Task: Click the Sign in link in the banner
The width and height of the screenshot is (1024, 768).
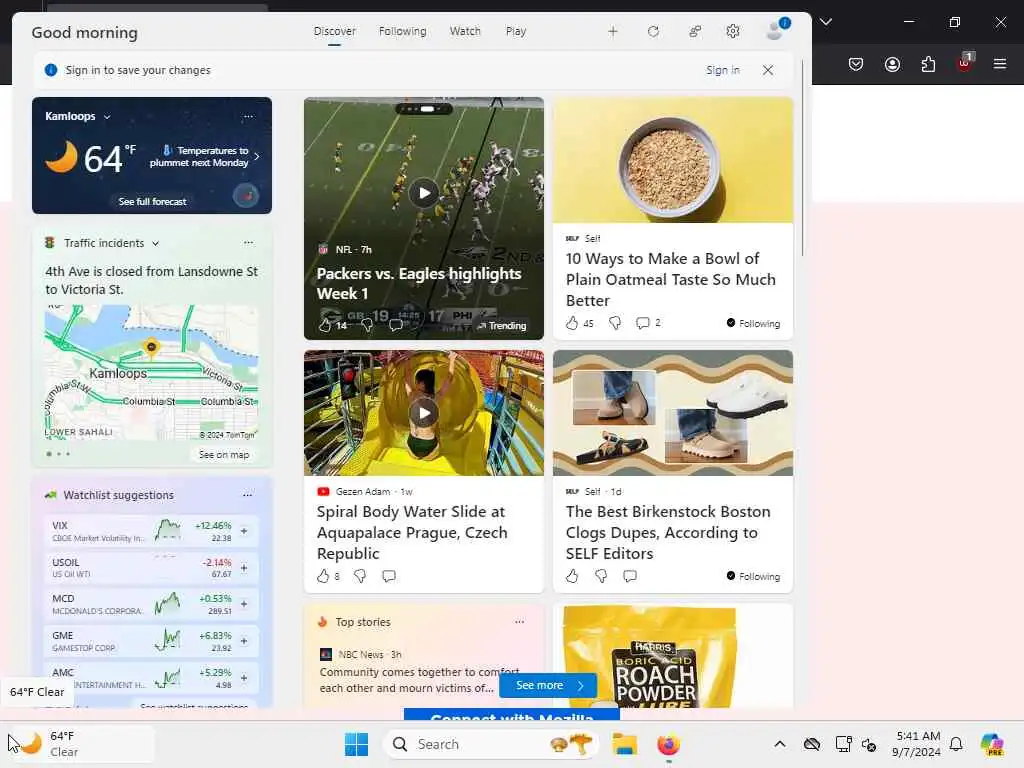Action: point(723,70)
